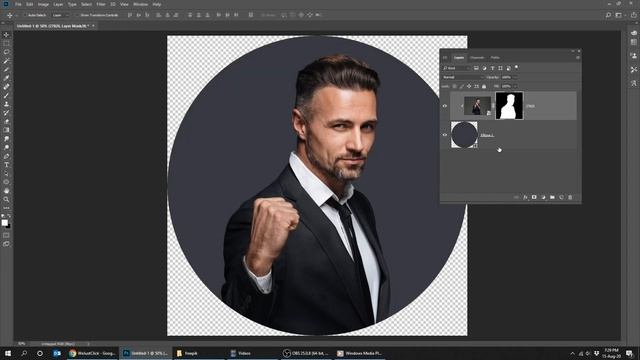Viewport: 640px width, 360px height.
Task: Toggle Show Transform Controls checkbox
Action: pyautogui.click(x=77, y=15)
